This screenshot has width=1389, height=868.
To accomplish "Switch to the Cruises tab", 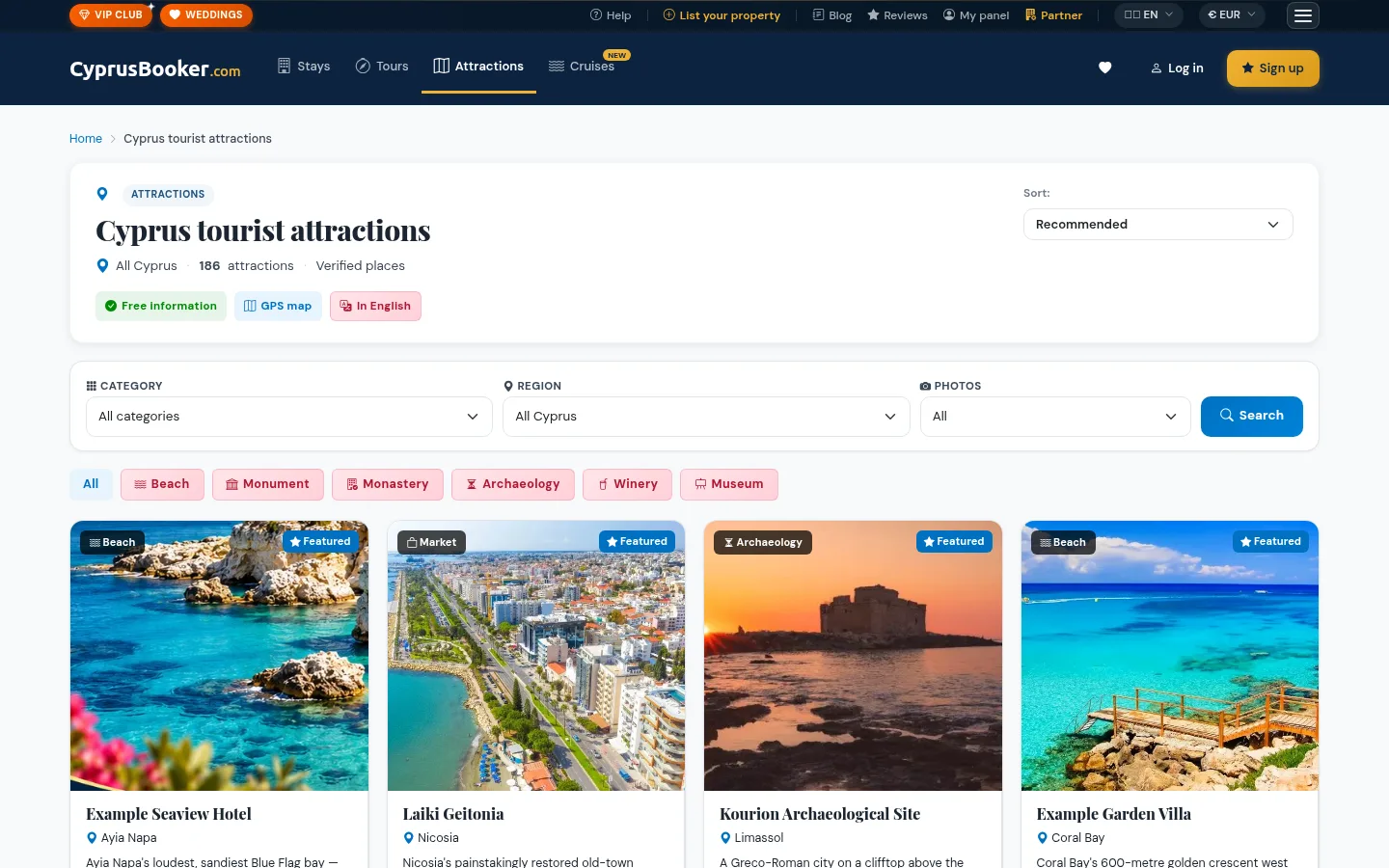I will [582, 67].
